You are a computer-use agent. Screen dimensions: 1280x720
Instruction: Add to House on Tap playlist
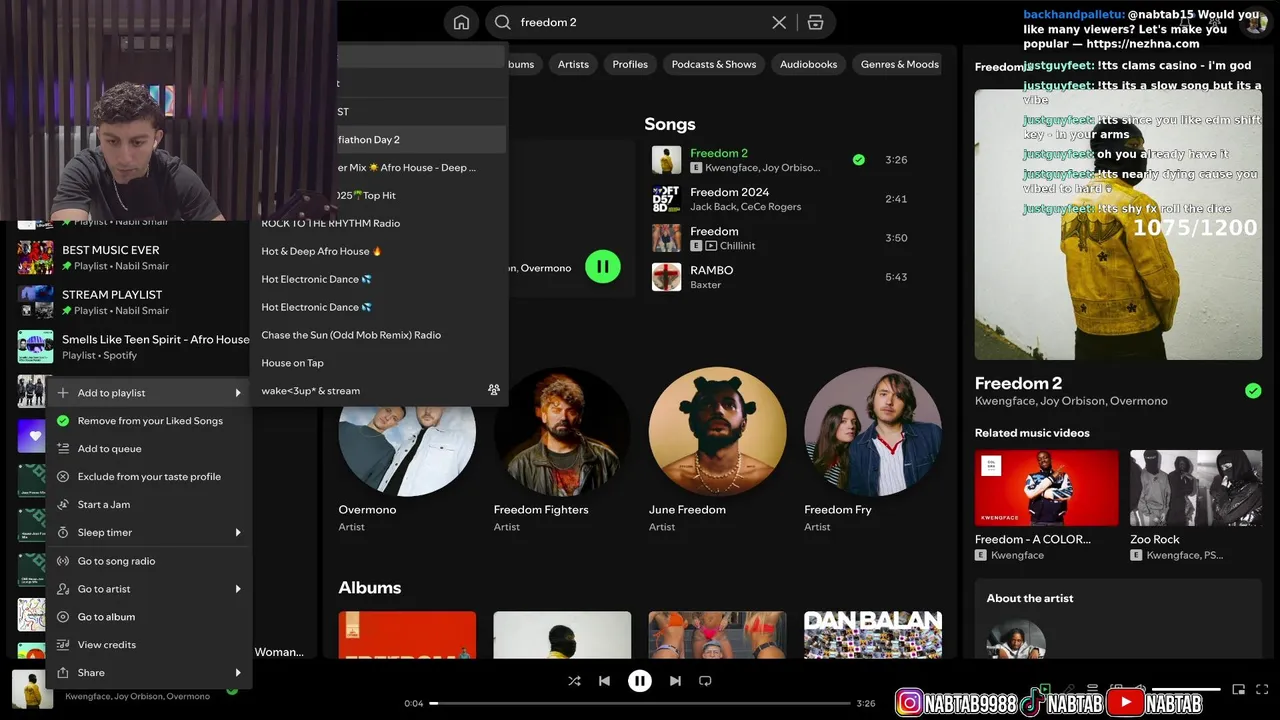pyautogui.click(x=379, y=363)
